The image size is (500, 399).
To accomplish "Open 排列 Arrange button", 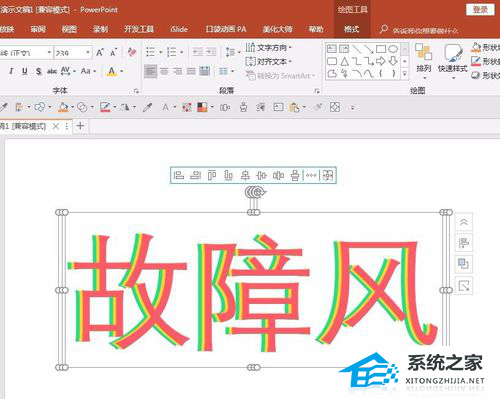I will [x=424, y=61].
